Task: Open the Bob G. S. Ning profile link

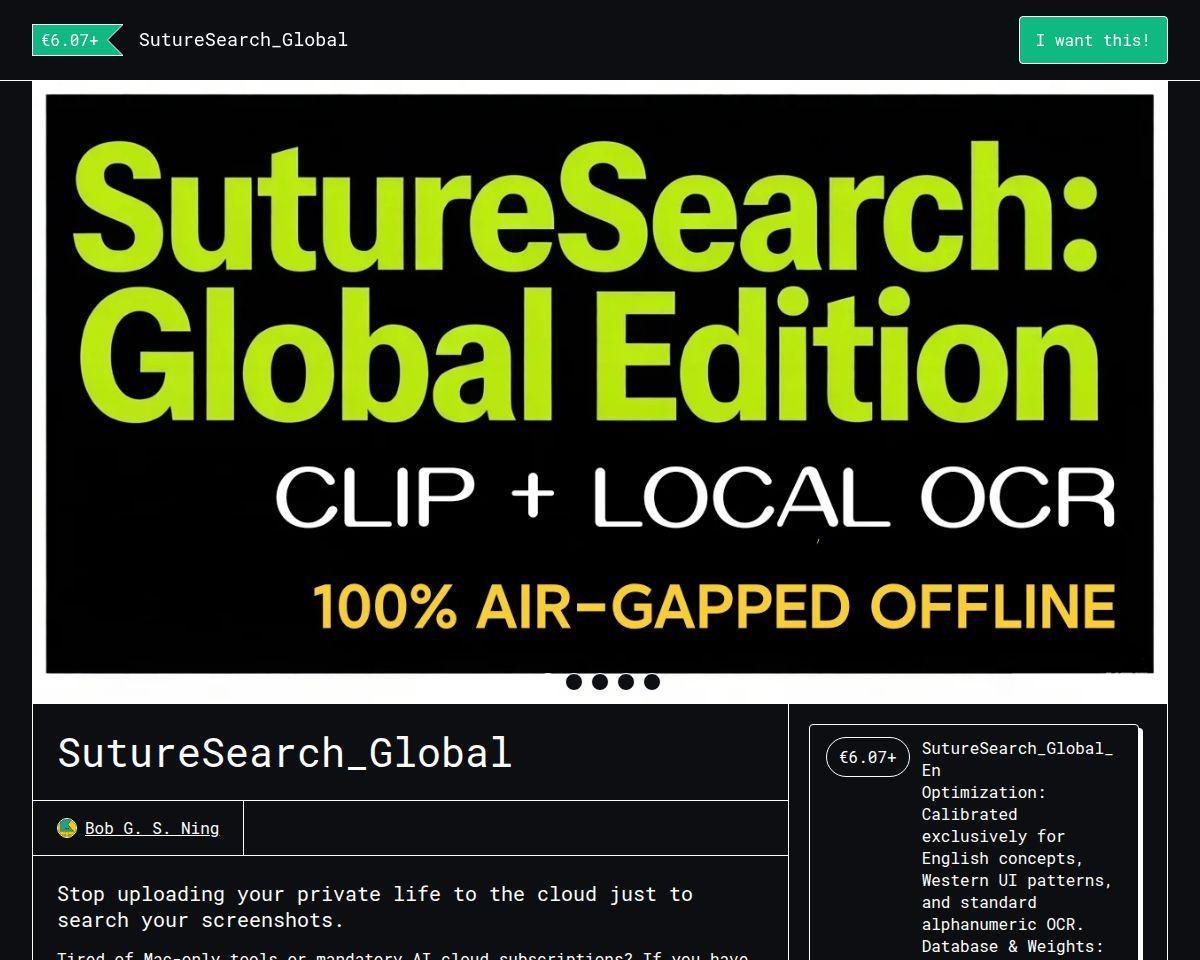Action: pos(152,828)
